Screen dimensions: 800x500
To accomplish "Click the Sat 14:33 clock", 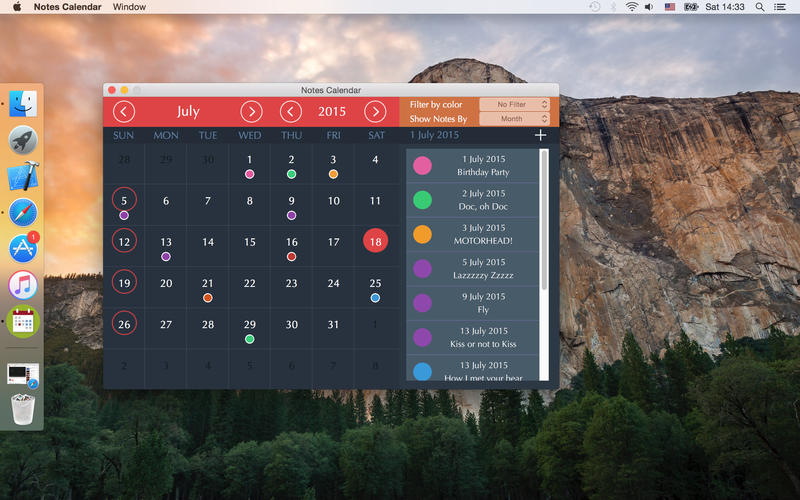I will [x=724, y=7].
